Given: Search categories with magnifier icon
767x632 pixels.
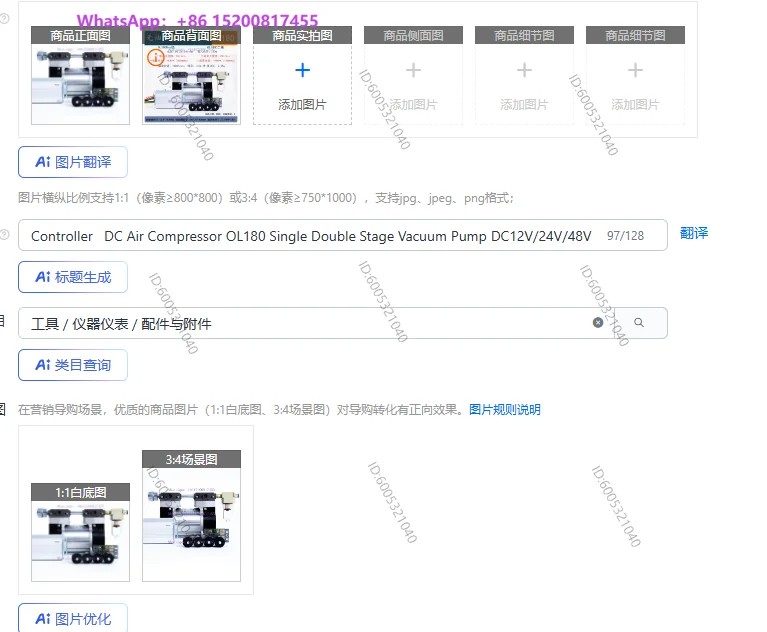Looking at the screenshot, I should click(639, 322).
